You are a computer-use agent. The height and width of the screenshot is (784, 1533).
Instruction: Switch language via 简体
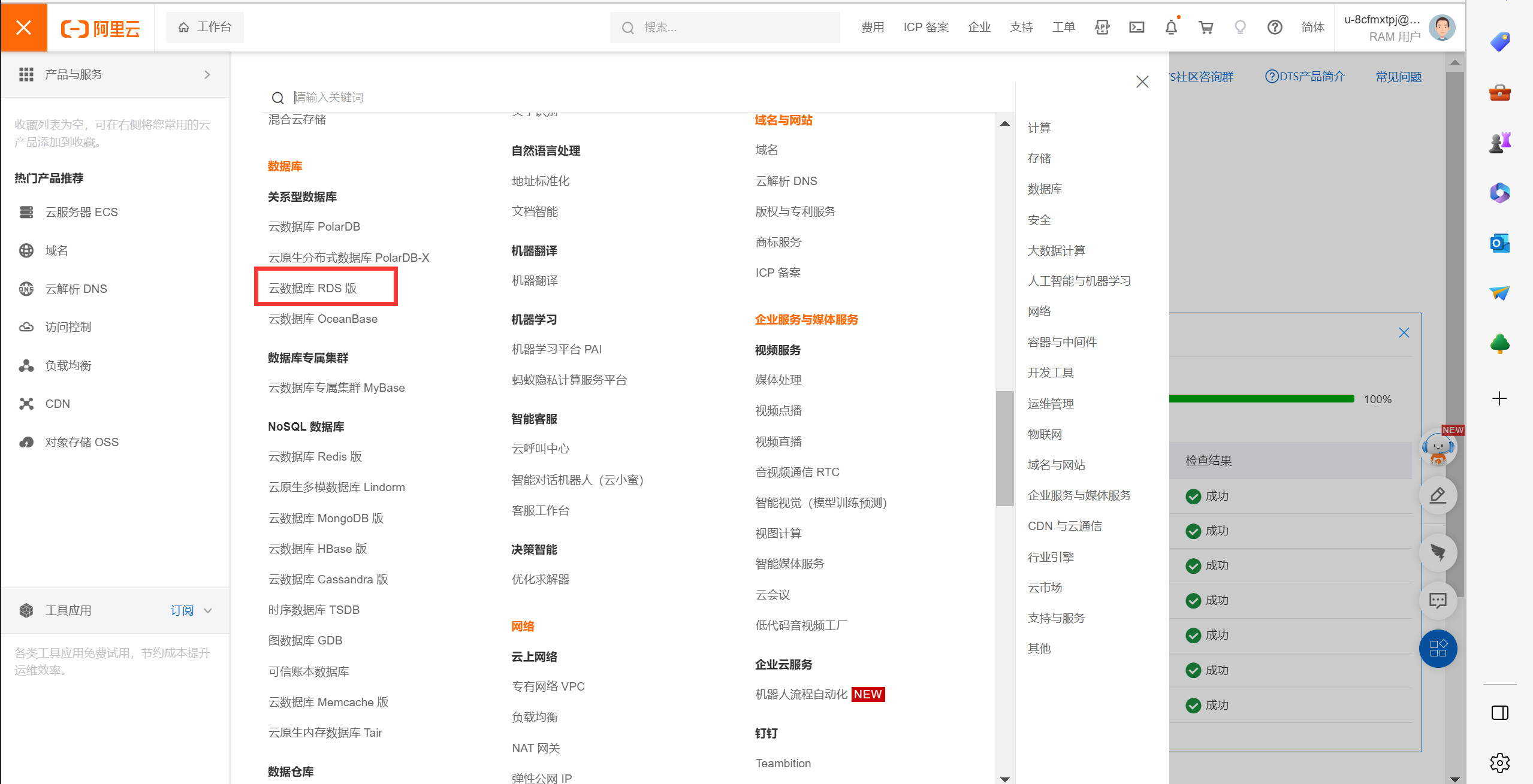click(x=1312, y=27)
